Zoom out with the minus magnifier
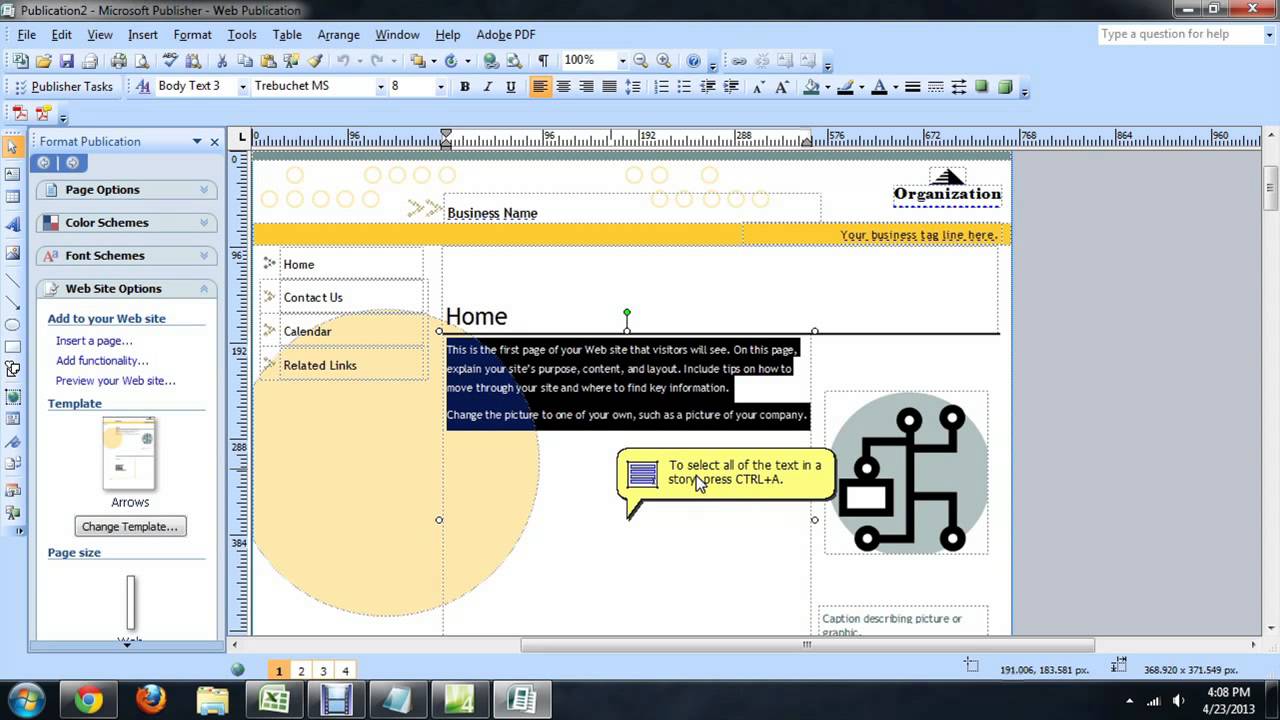This screenshot has width=1280, height=720. point(640,61)
